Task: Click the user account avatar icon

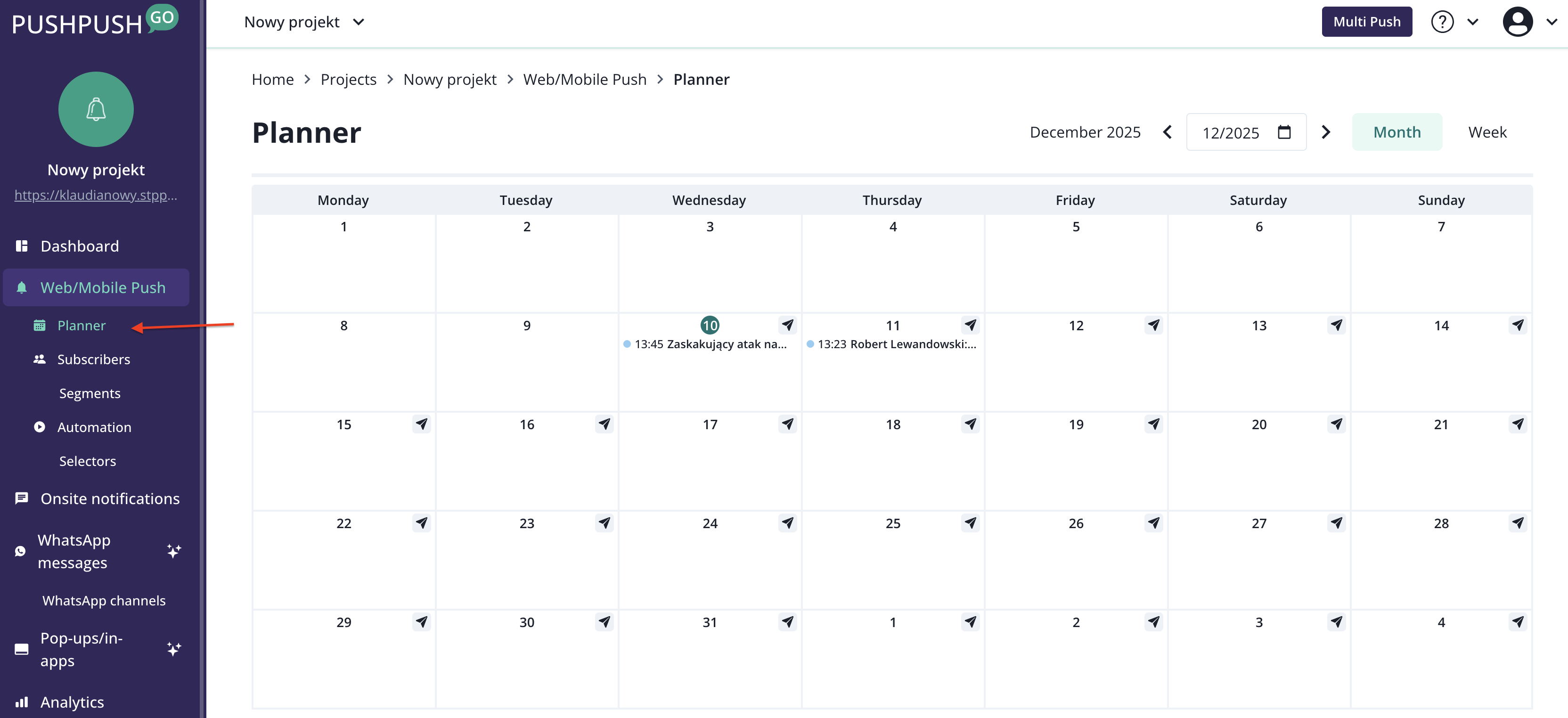Action: (x=1518, y=22)
